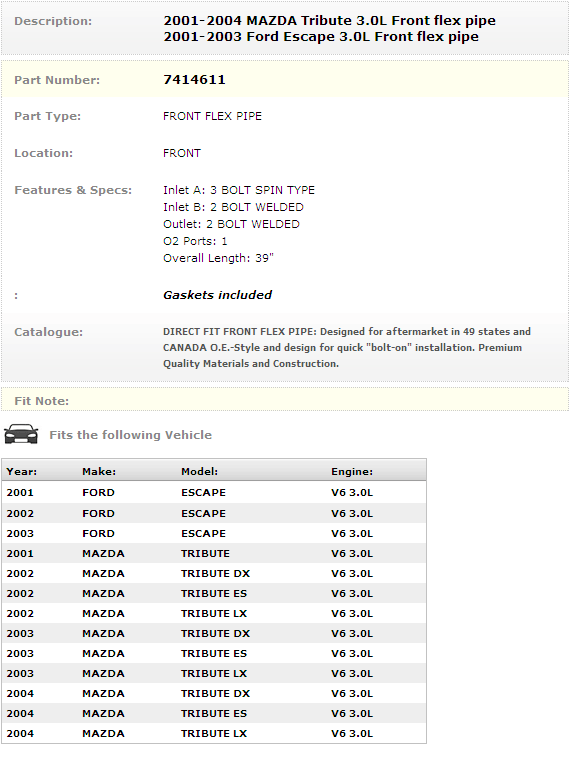Click the FRONT FLEX PIPE part type value

[x=212, y=116]
